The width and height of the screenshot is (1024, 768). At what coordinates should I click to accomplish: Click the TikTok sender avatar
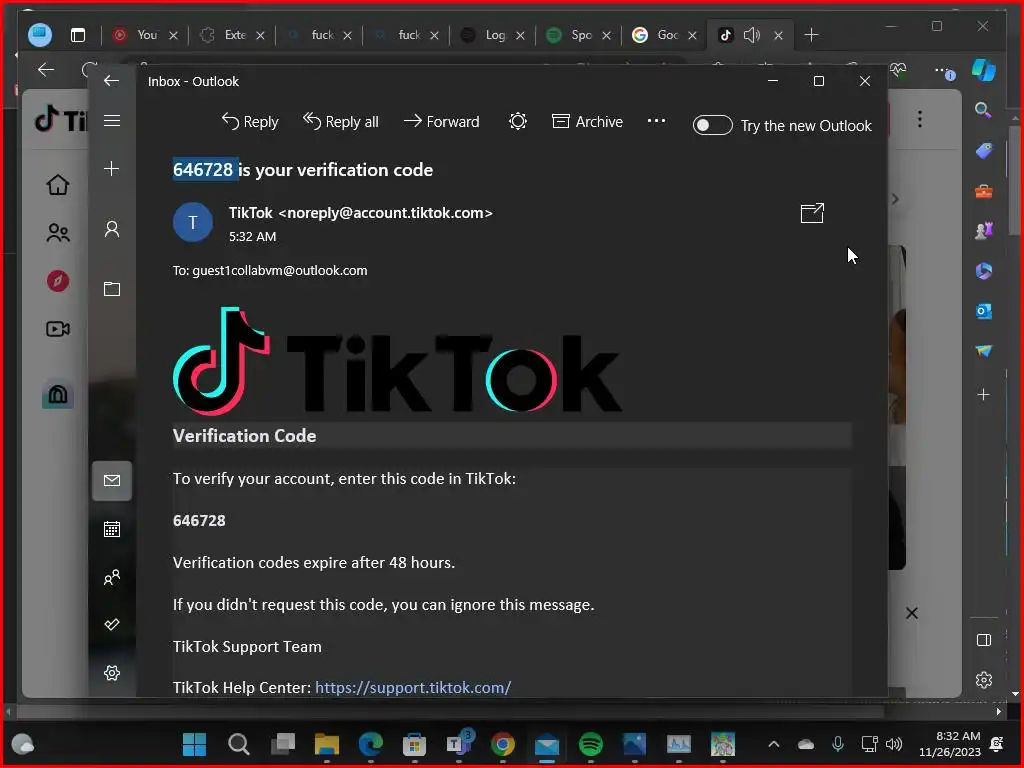193,223
